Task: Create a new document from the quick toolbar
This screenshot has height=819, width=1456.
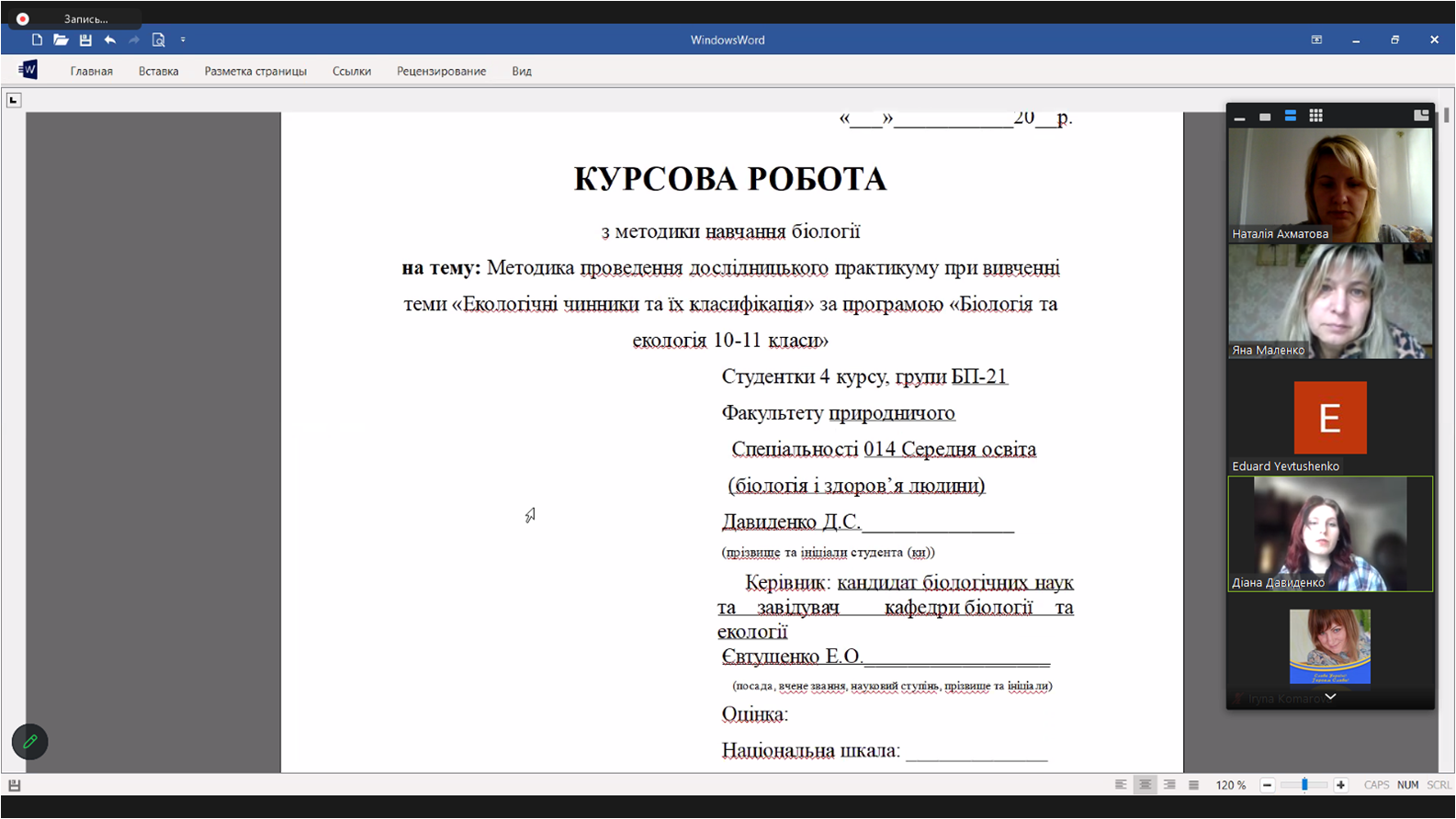Action: click(x=37, y=39)
